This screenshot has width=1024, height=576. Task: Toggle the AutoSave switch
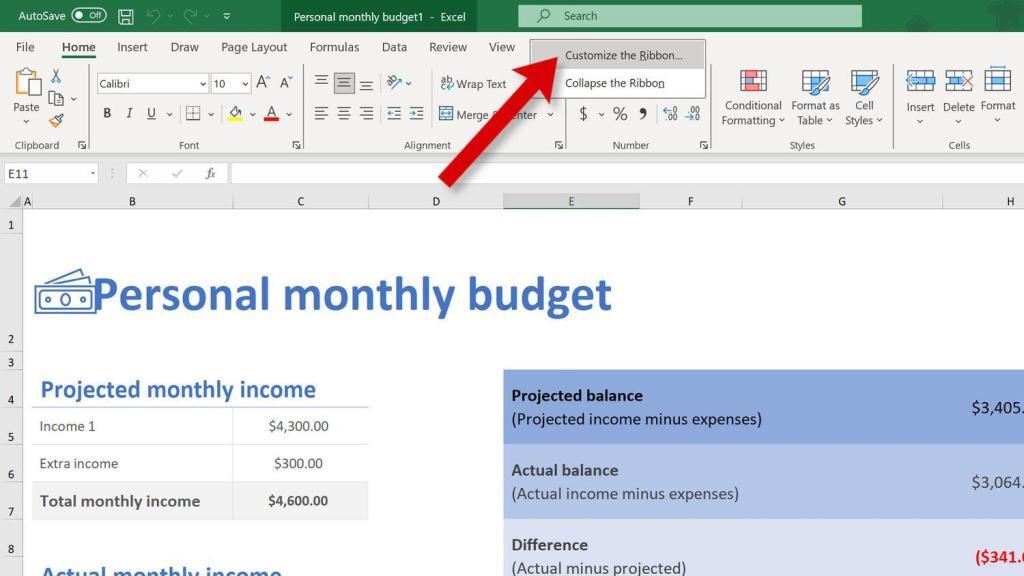(x=89, y=16)
